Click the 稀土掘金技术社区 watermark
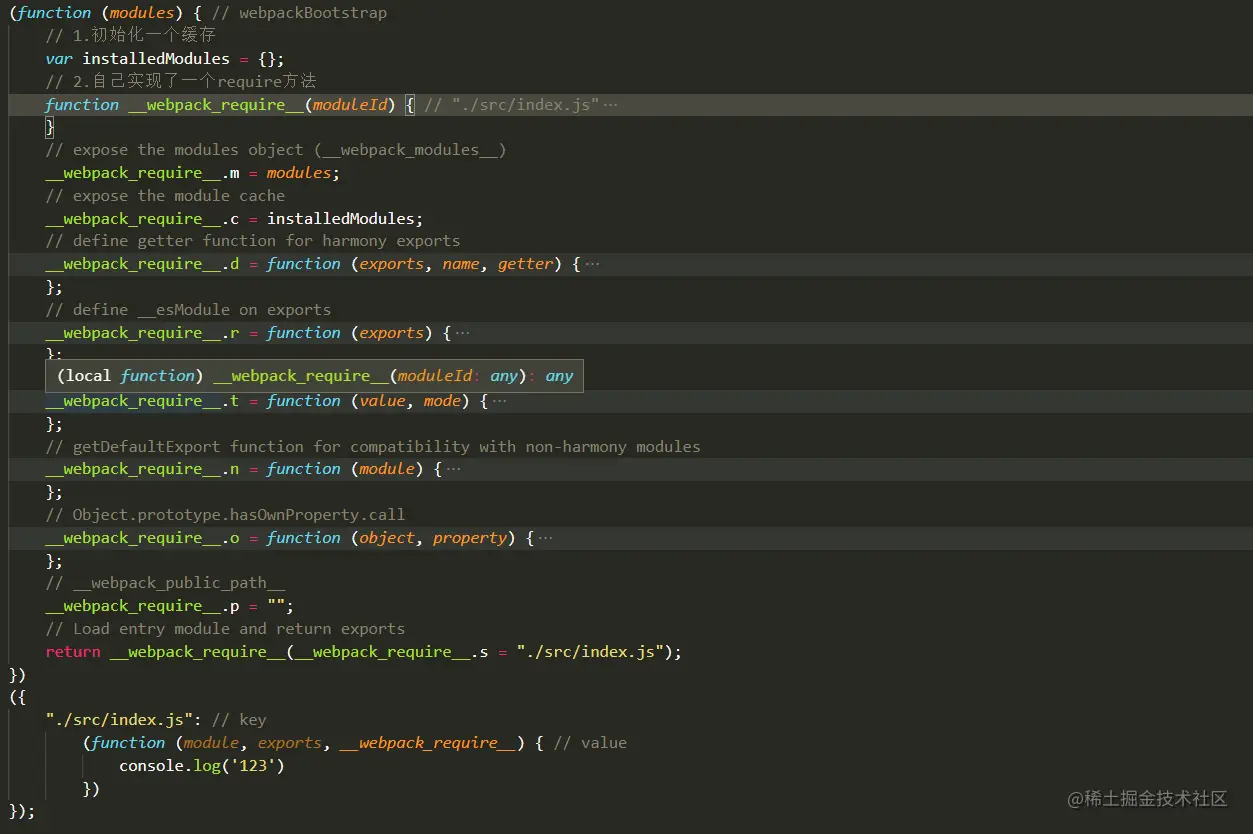 [x=1150, y=799]
